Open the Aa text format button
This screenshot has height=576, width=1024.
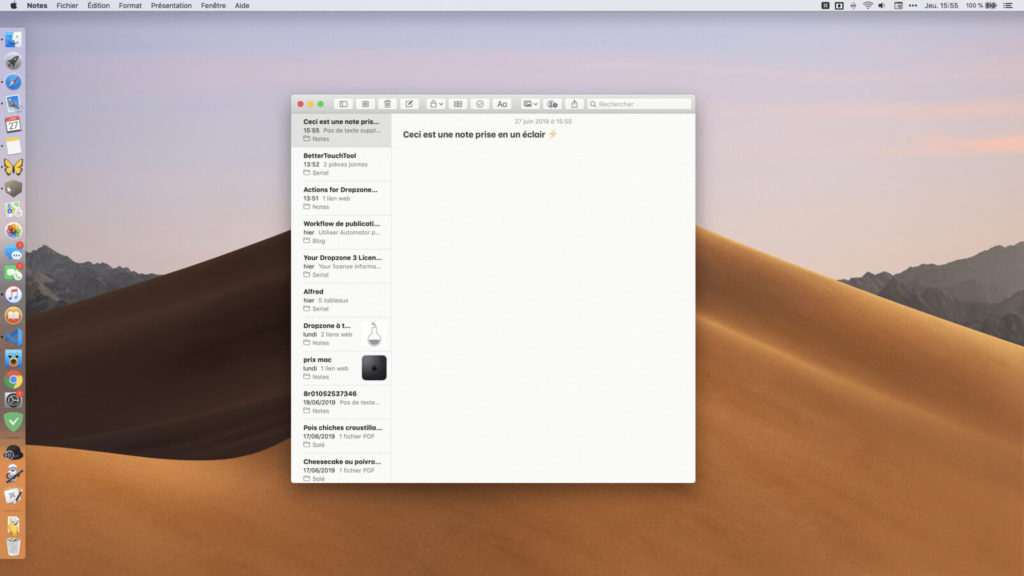pos(502,104)
